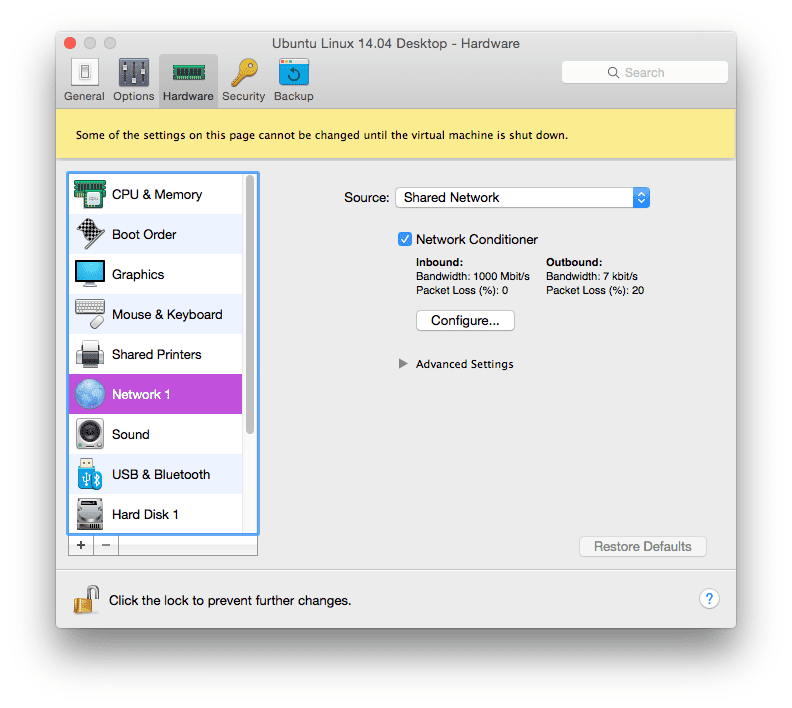Select Boot Order checkered flag item
Screen dimensions: 792x708
(x=156, y=234)
